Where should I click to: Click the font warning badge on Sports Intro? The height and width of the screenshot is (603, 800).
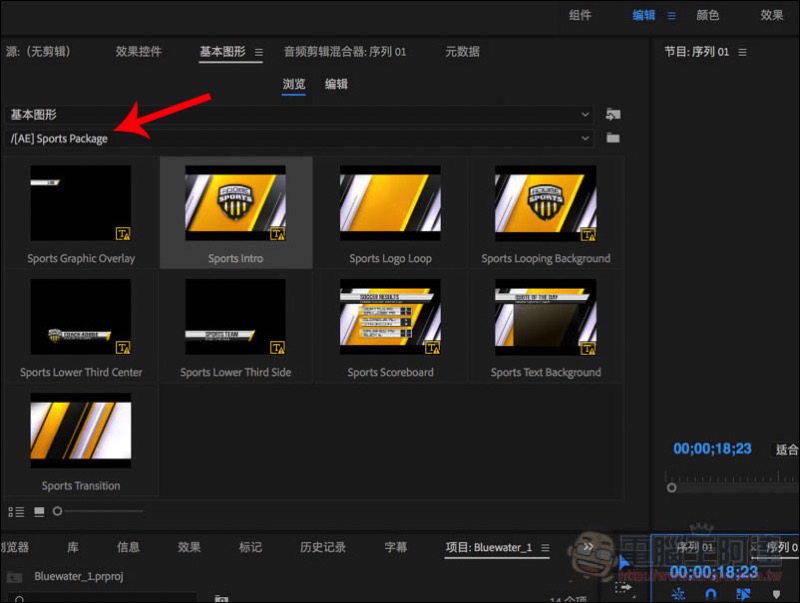[x=278, y=234]
